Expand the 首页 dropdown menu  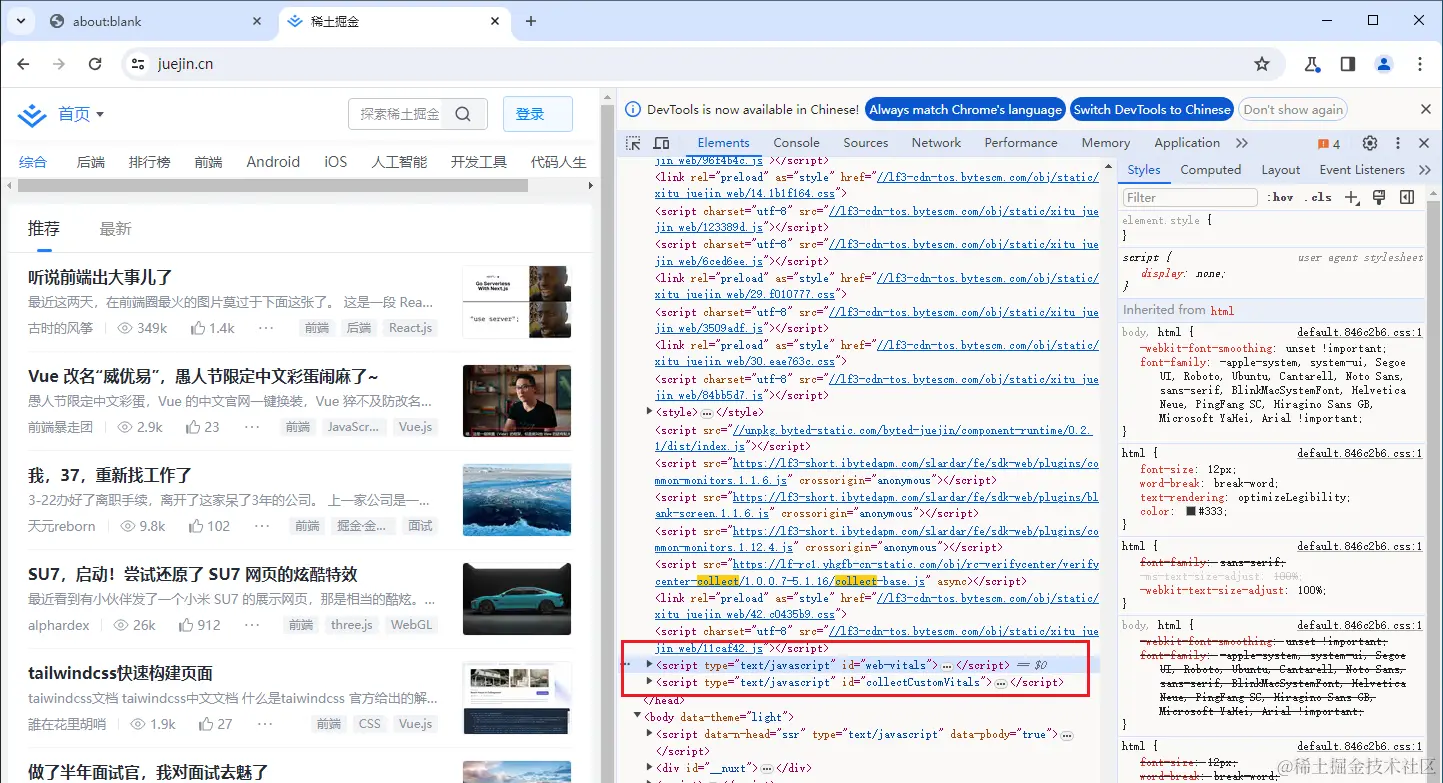coord(100,115)
